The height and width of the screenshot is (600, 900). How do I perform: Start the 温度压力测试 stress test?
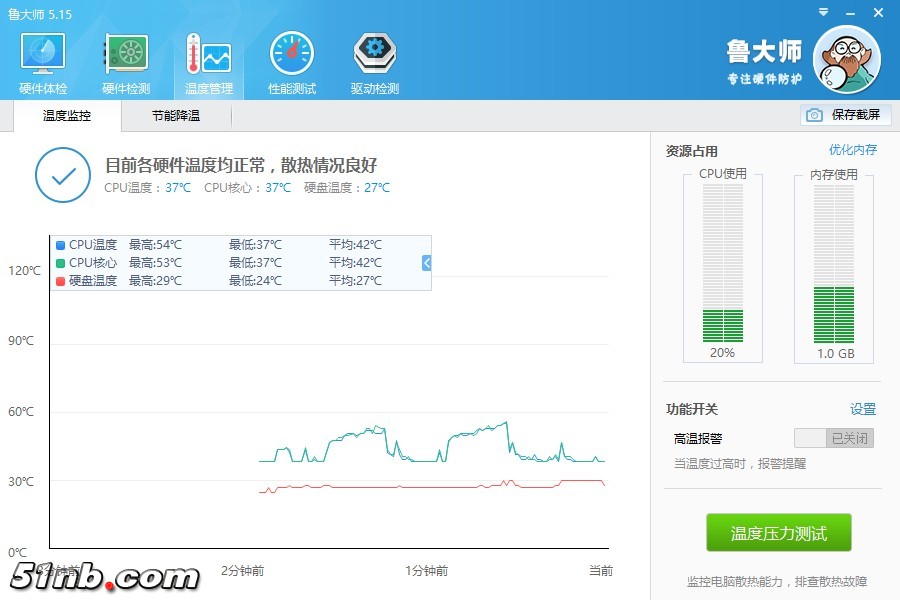click(x=779, y=533)
